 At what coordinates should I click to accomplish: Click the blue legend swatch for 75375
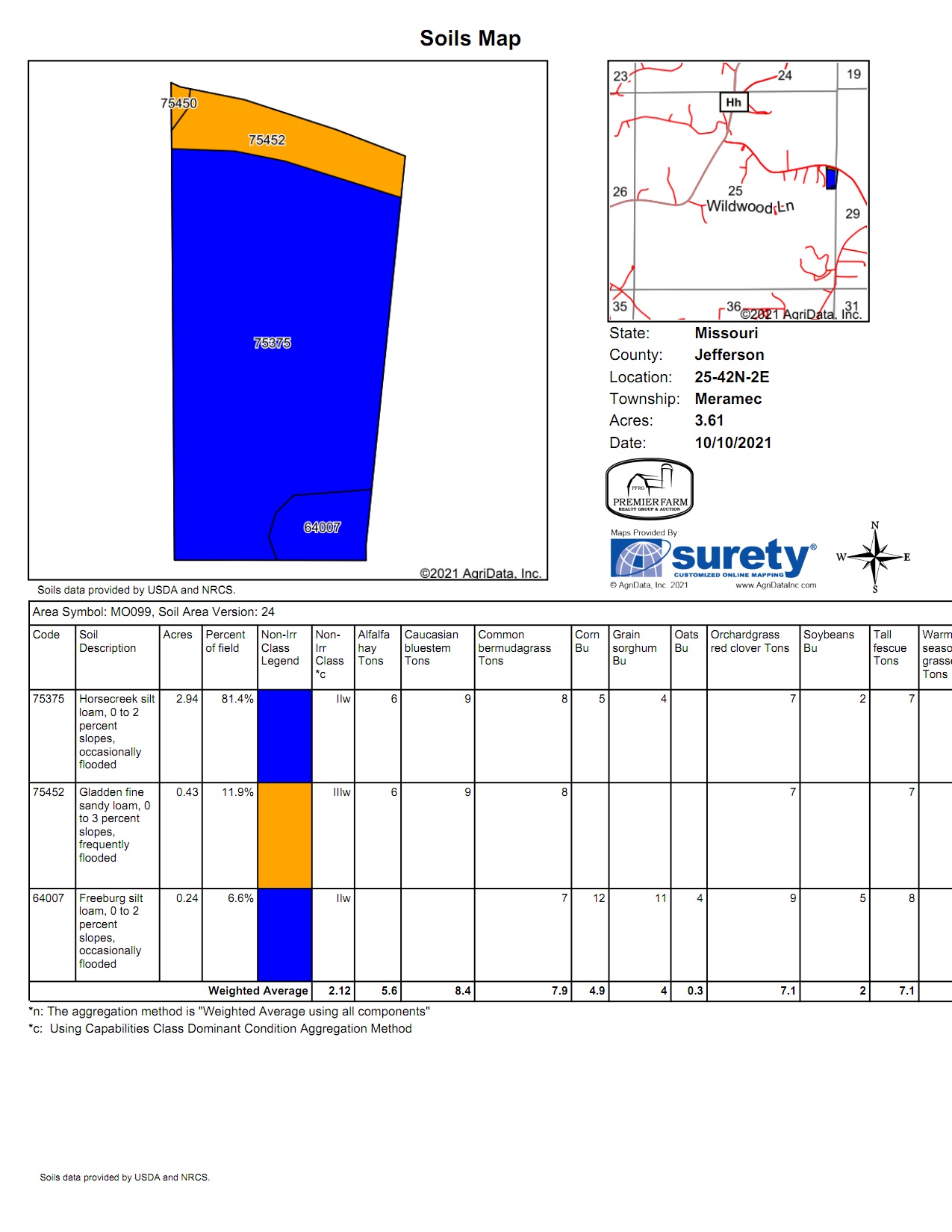point(284,735)
